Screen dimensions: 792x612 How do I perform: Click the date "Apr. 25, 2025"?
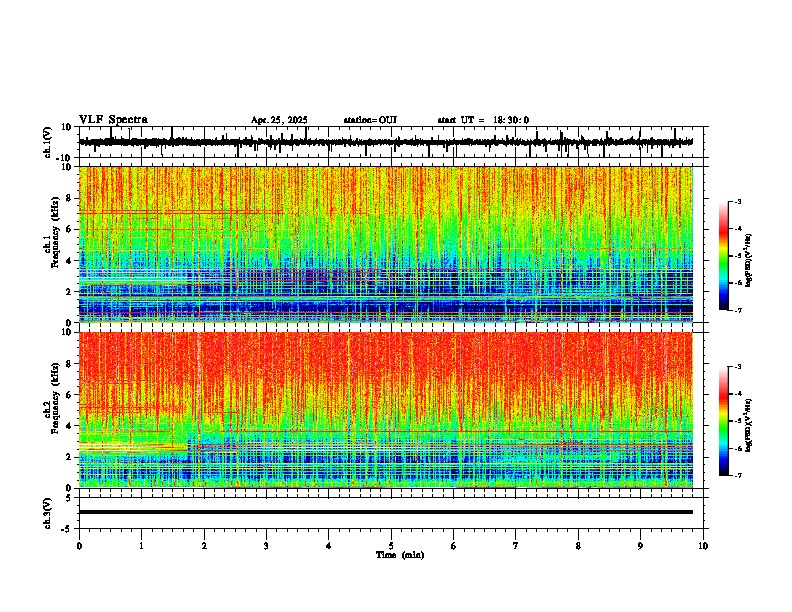point(279,120)
